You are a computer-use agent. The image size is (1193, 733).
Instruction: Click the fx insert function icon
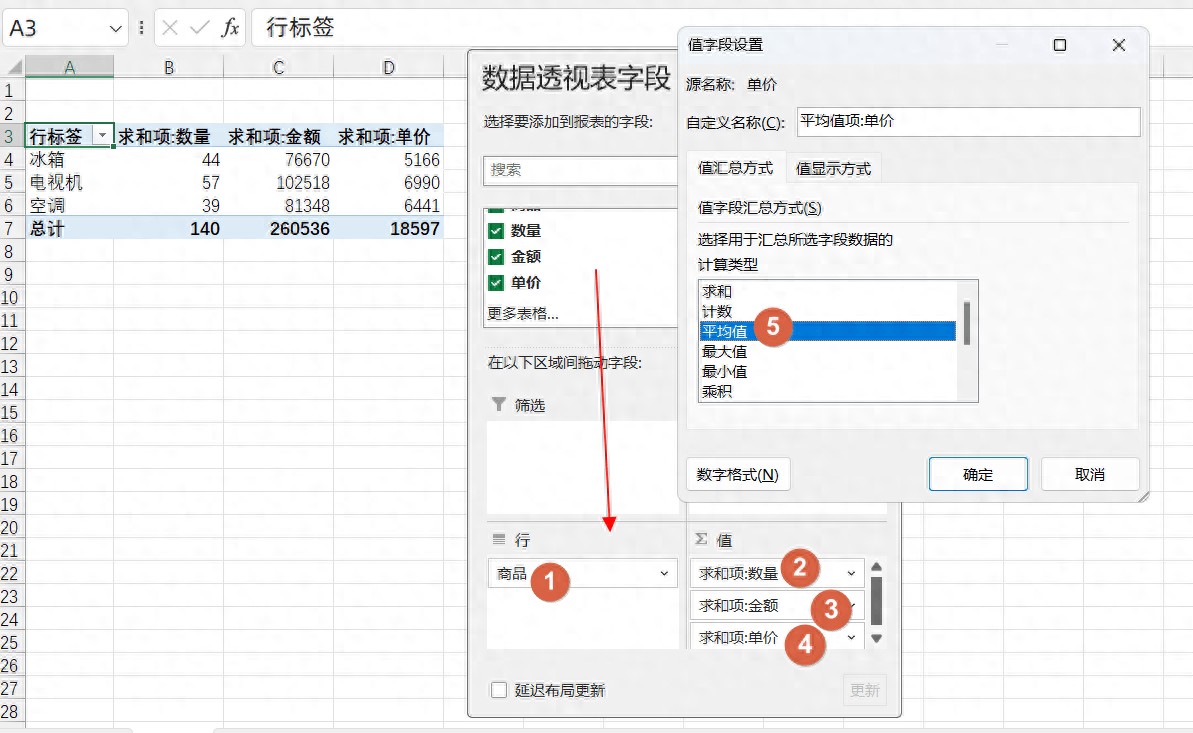230,28
